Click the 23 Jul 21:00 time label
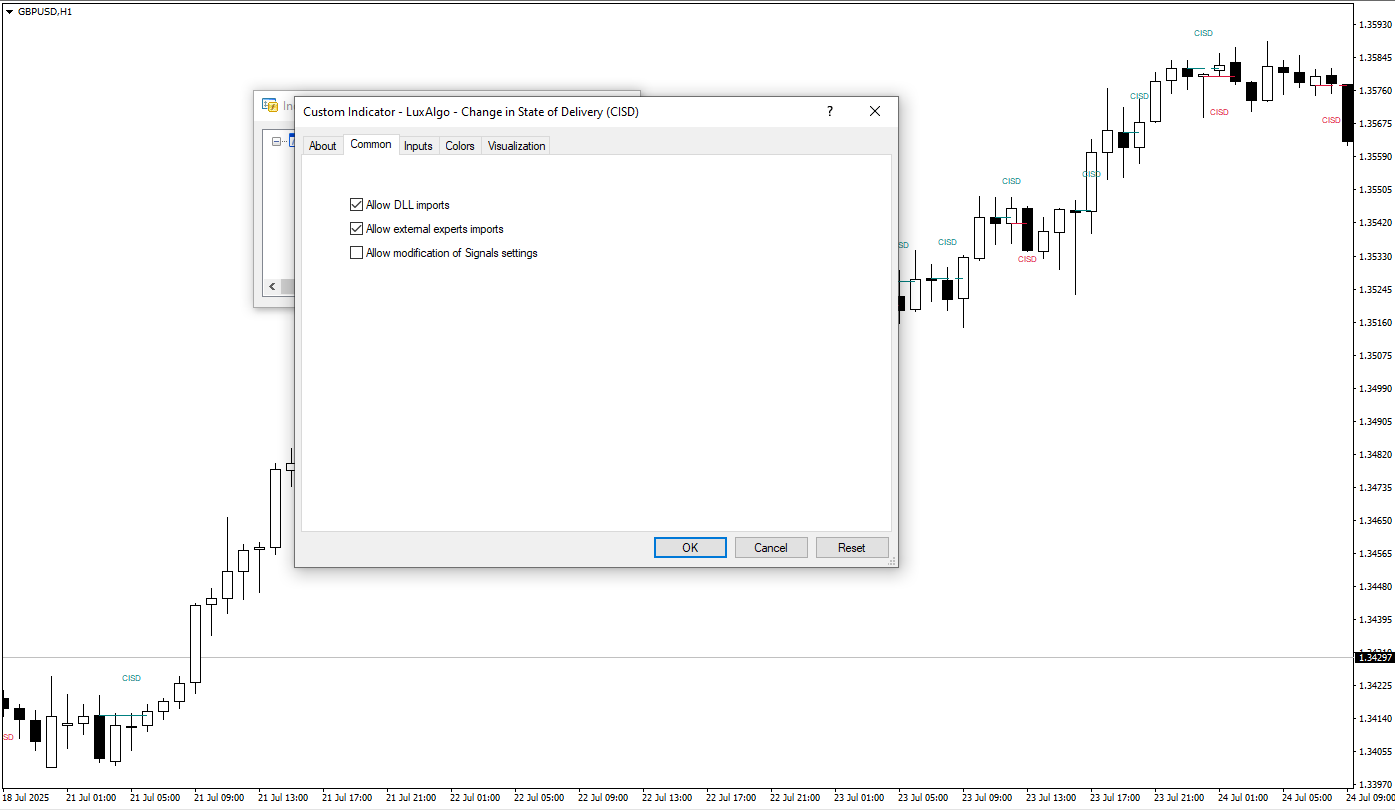This screenshot has width=1395, height=811. [x=1179, y=798]
